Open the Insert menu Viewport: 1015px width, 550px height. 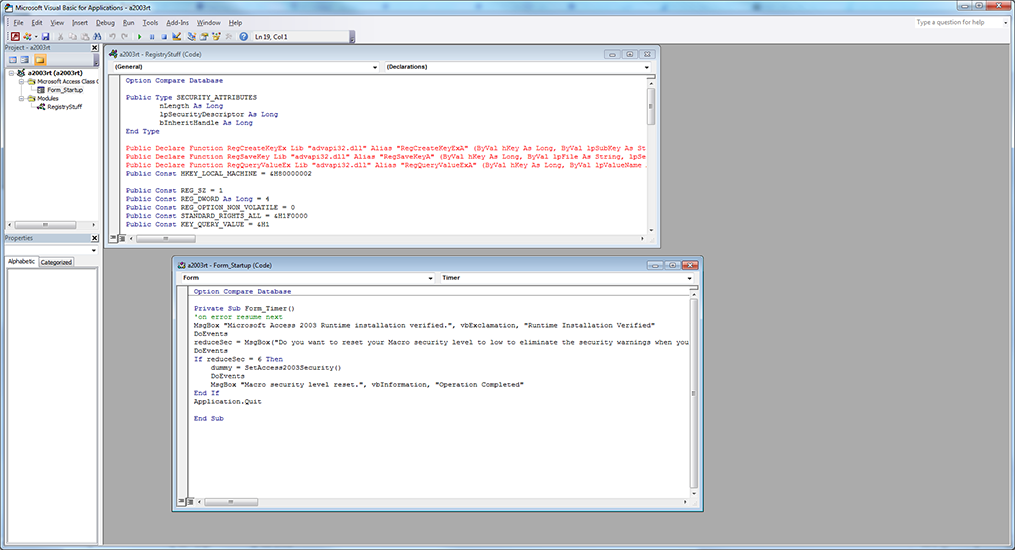click(x=80, y=23)
